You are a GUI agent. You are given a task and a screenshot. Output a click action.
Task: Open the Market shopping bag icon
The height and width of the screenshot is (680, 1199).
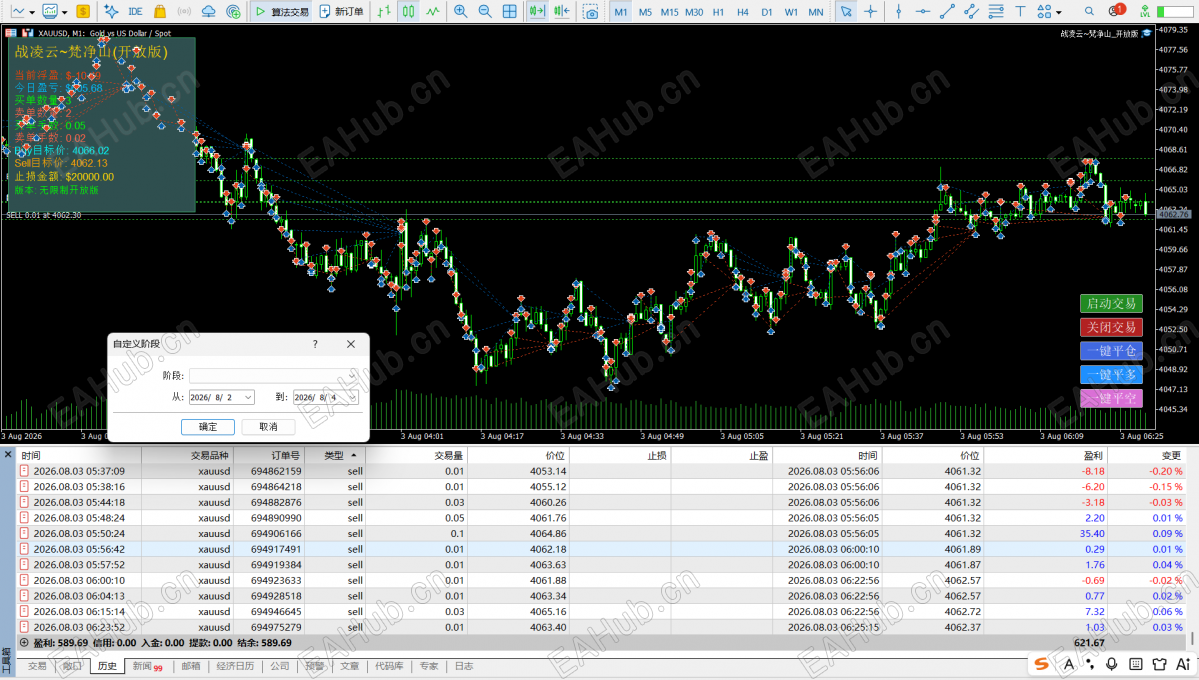(160, 11)
